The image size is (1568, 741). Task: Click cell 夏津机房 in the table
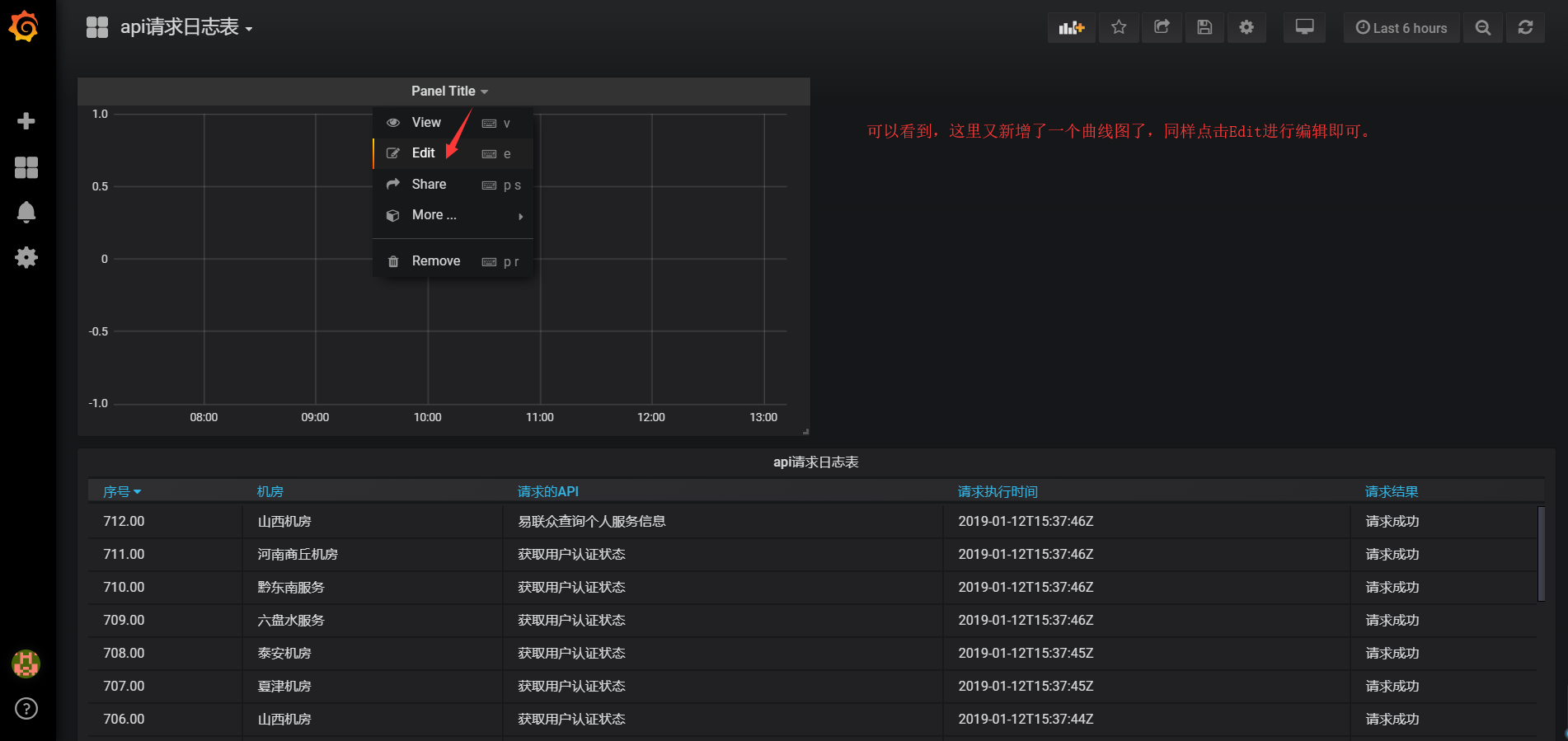[284, 686]
